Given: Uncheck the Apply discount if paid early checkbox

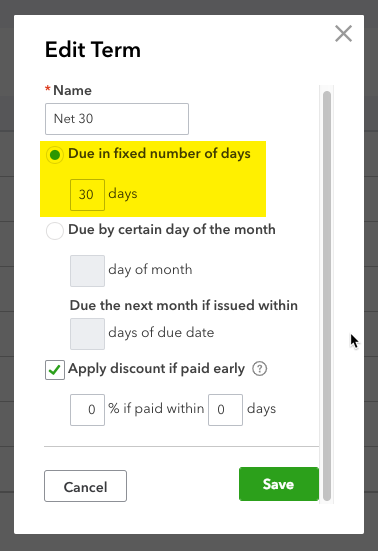Looking at the screenshot, I should coord(55,370).
